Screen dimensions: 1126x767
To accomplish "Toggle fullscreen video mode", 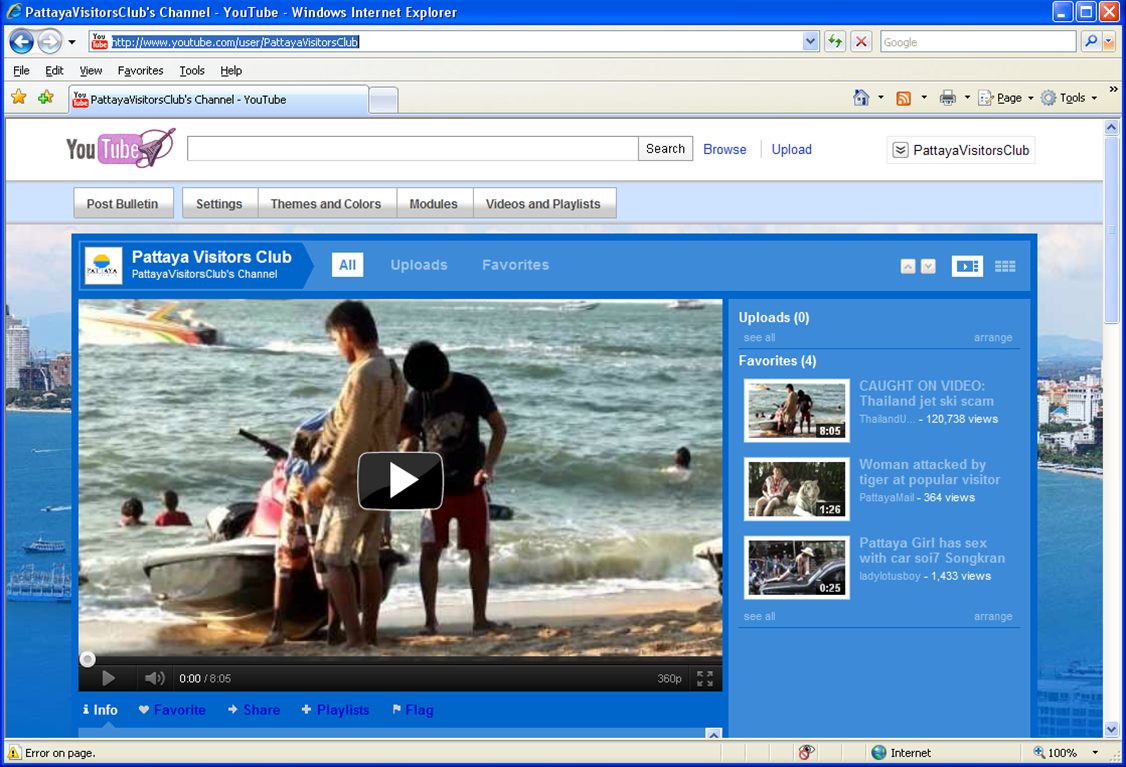I will pos(704,678).
